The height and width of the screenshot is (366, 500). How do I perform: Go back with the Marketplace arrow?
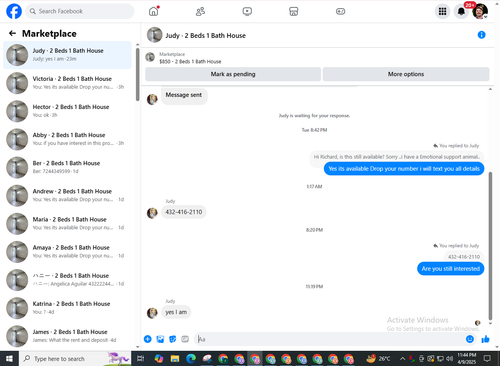[x=12, y=33]
